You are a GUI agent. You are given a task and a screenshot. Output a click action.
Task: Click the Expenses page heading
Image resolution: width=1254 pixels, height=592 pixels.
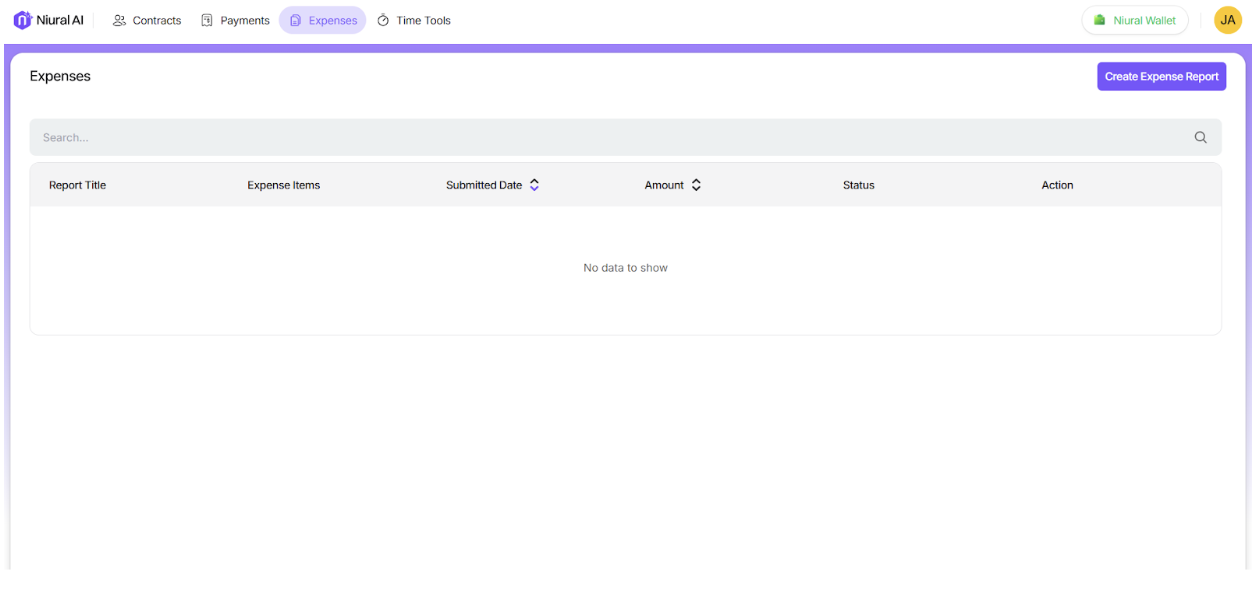pyautogui.click(x=60, y=76)
